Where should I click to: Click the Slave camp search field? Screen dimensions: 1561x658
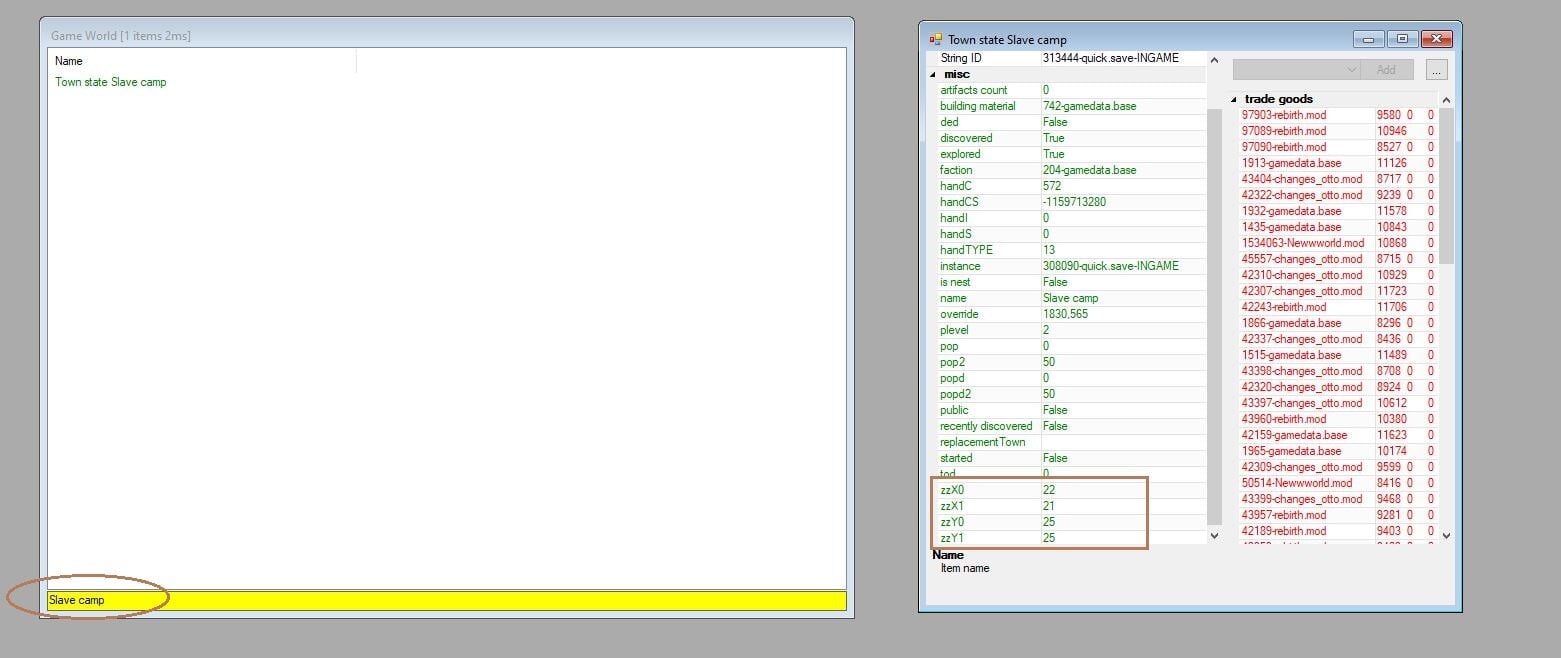[447, 601]
